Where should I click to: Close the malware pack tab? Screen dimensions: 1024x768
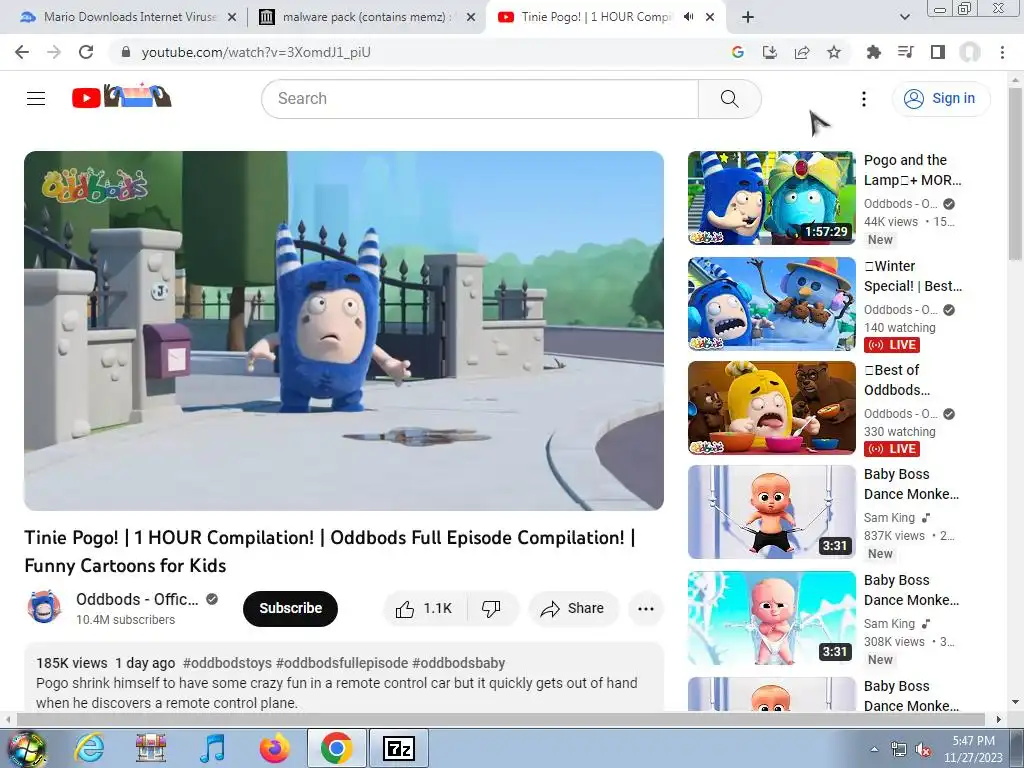point(471,17)
